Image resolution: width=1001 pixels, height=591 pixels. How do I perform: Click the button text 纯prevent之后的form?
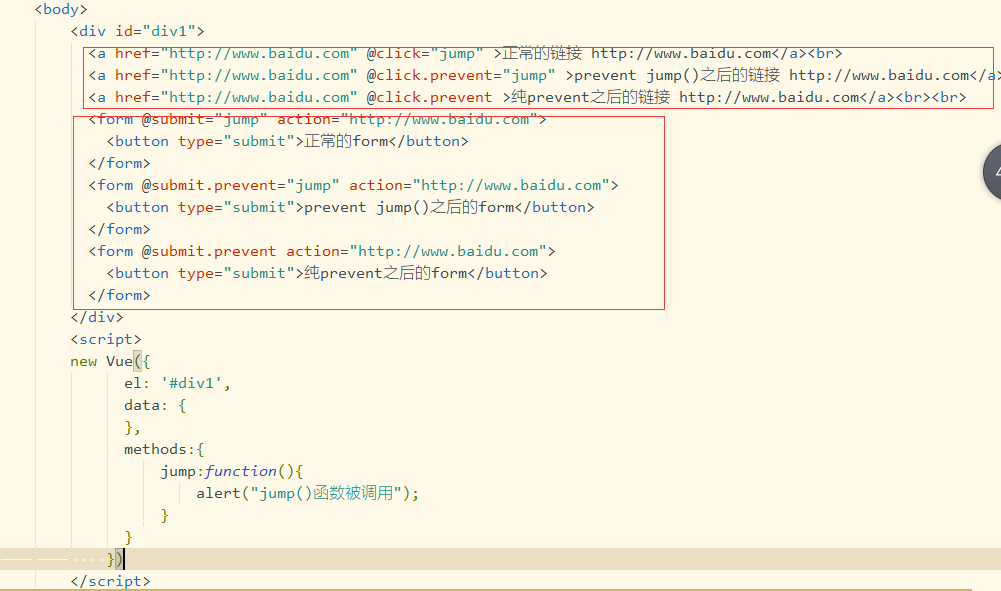coord(386,273)
